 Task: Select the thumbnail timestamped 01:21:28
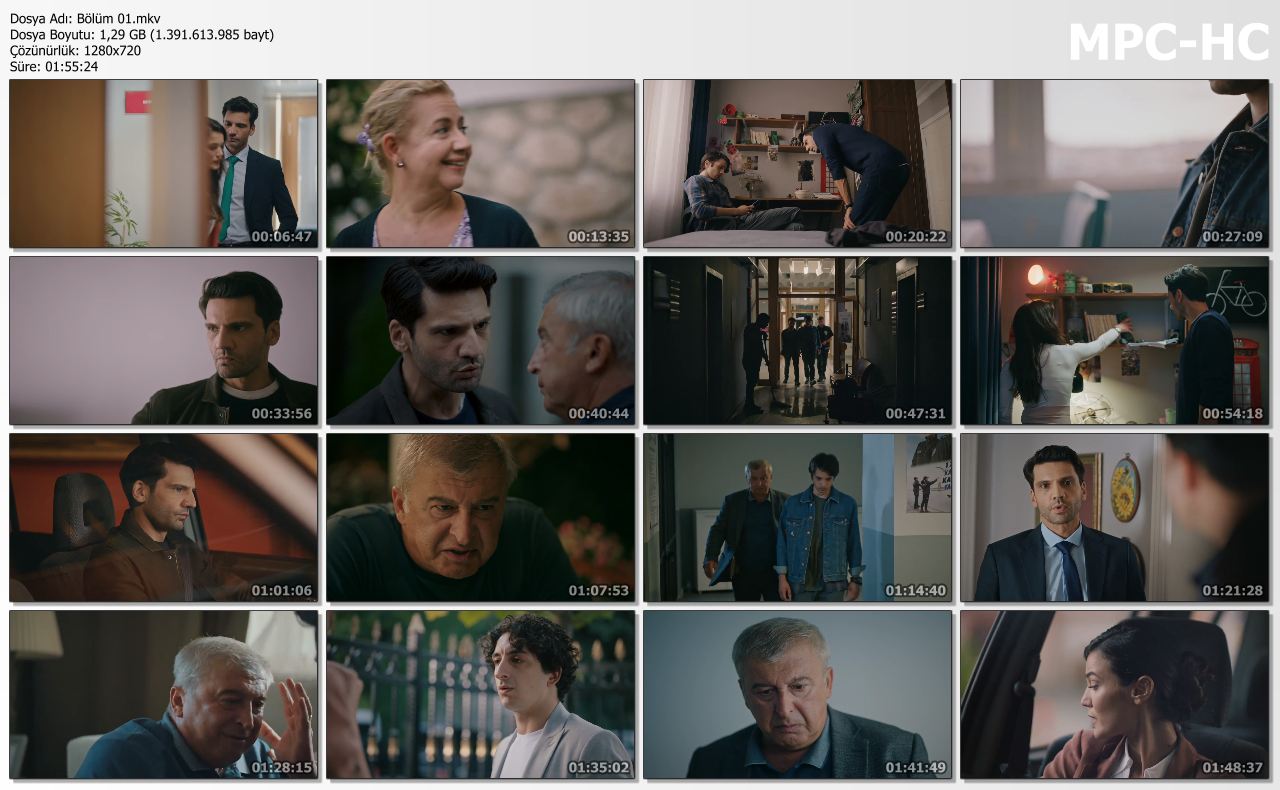tap(1114, 517)
